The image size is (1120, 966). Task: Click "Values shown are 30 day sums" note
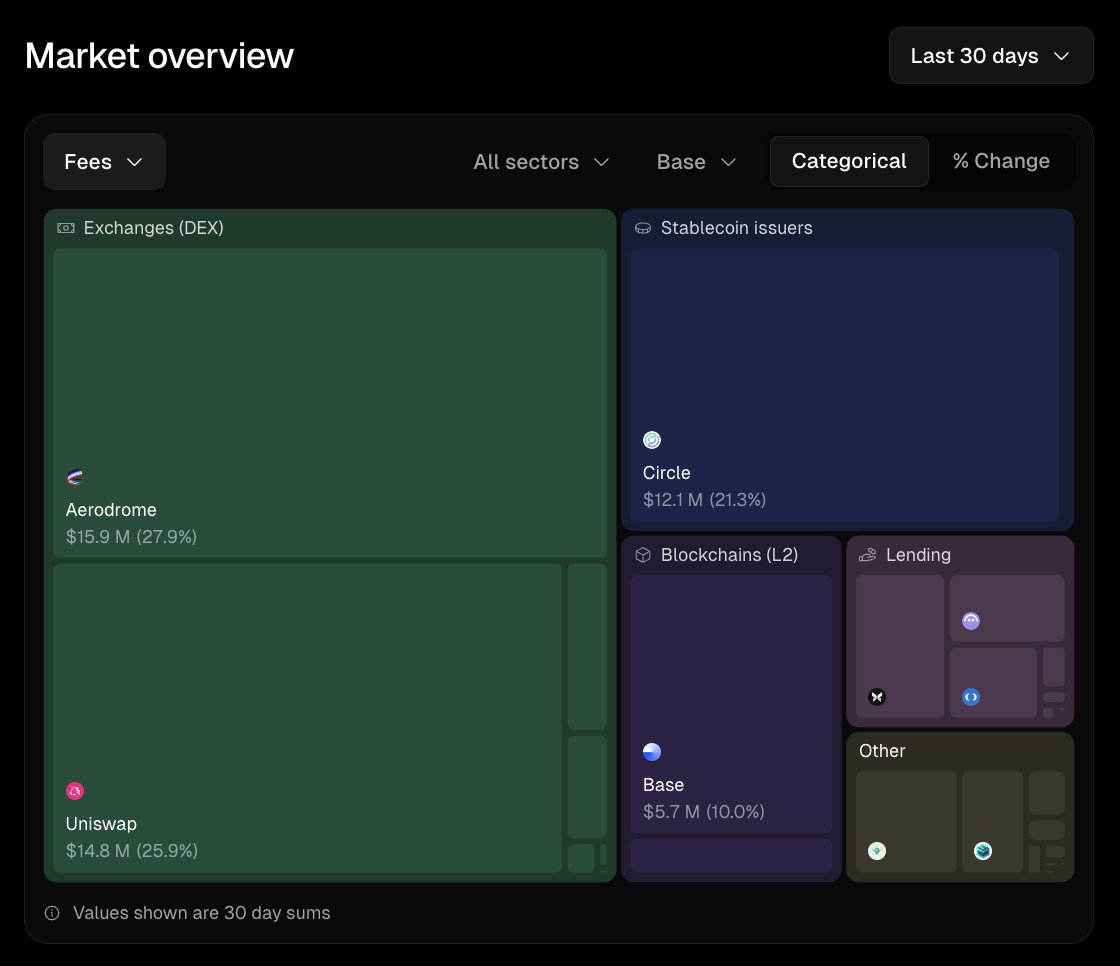201,913
